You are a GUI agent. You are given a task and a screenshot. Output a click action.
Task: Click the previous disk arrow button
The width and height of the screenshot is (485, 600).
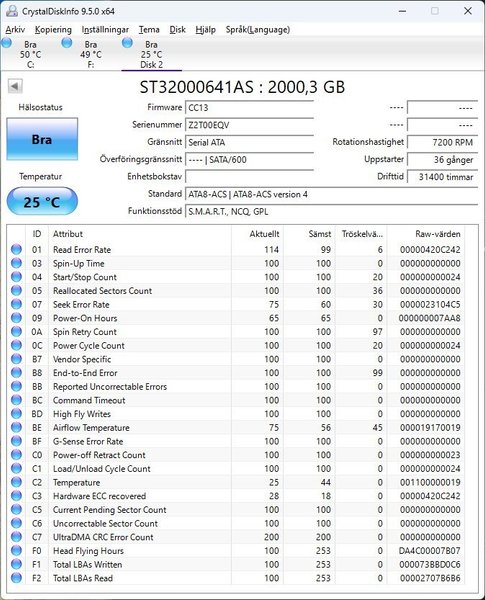tap(15, 86)
